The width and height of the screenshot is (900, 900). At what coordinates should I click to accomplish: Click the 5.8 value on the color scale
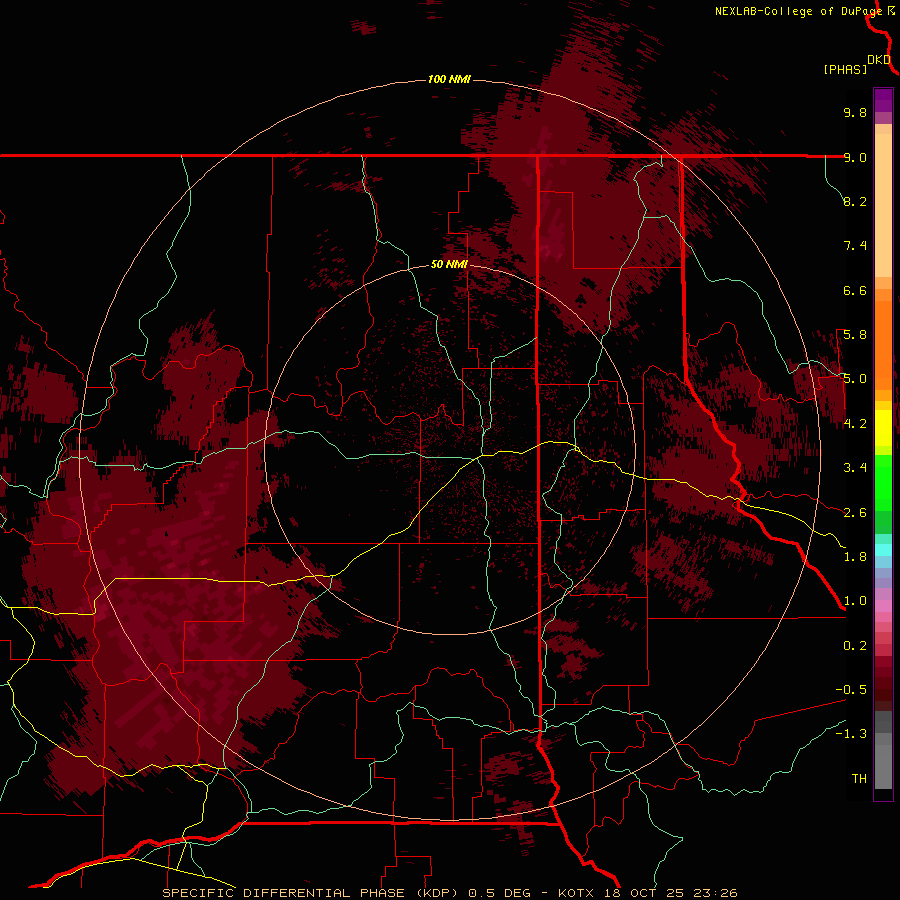coord(855,335)
